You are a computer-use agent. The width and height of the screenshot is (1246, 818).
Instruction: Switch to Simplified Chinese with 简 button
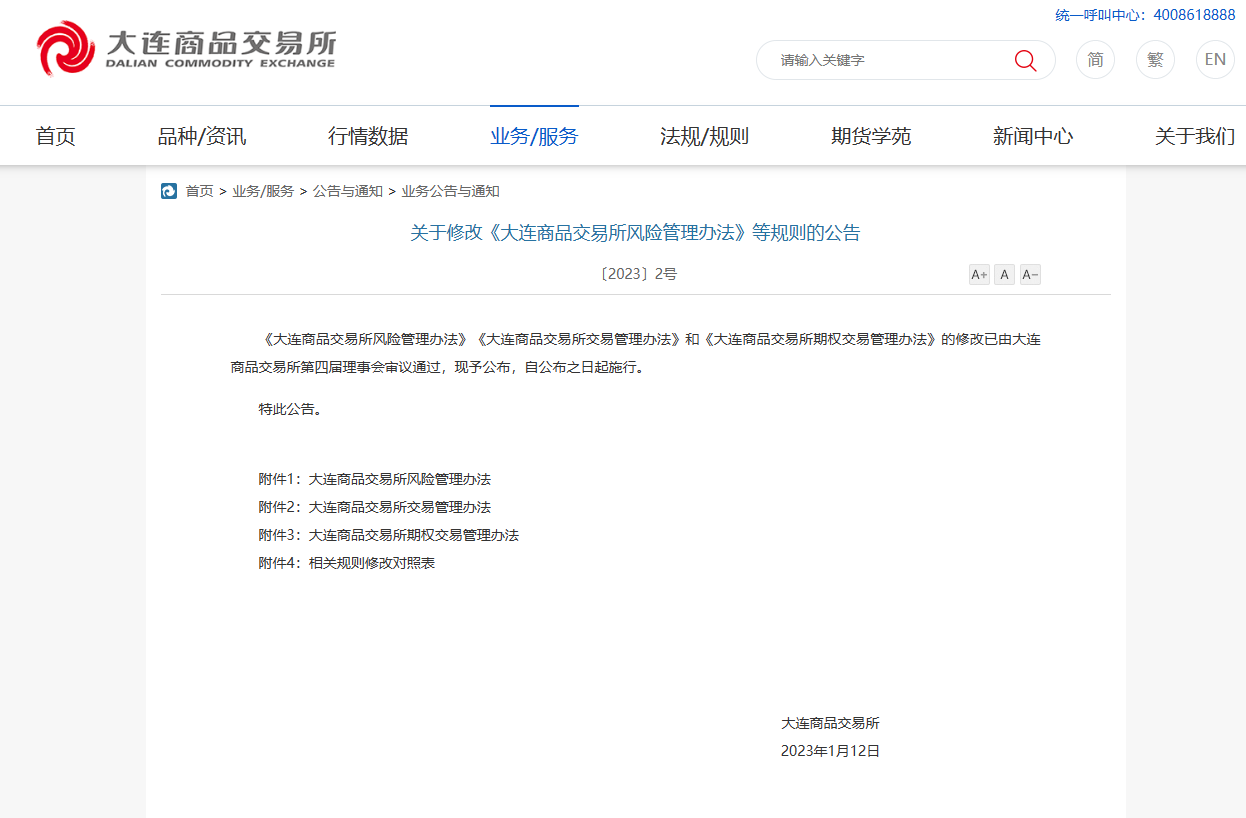[1095, 60]
